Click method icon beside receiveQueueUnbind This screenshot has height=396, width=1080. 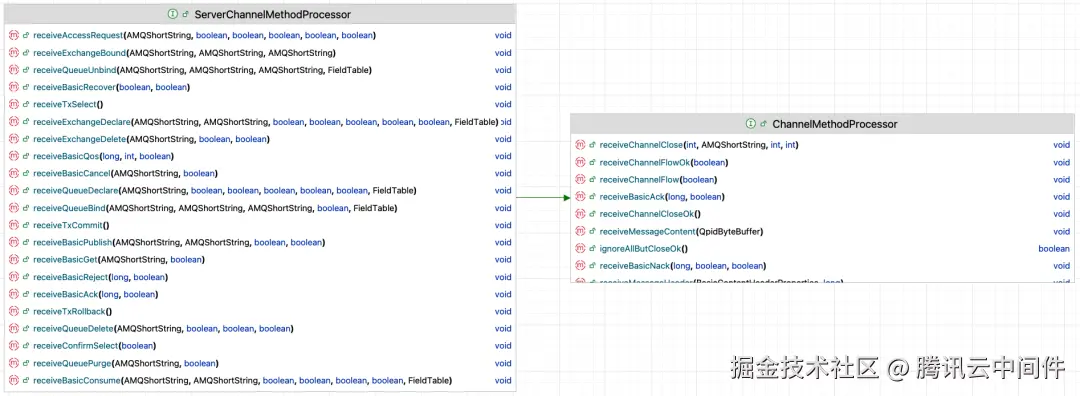point(14,70)
